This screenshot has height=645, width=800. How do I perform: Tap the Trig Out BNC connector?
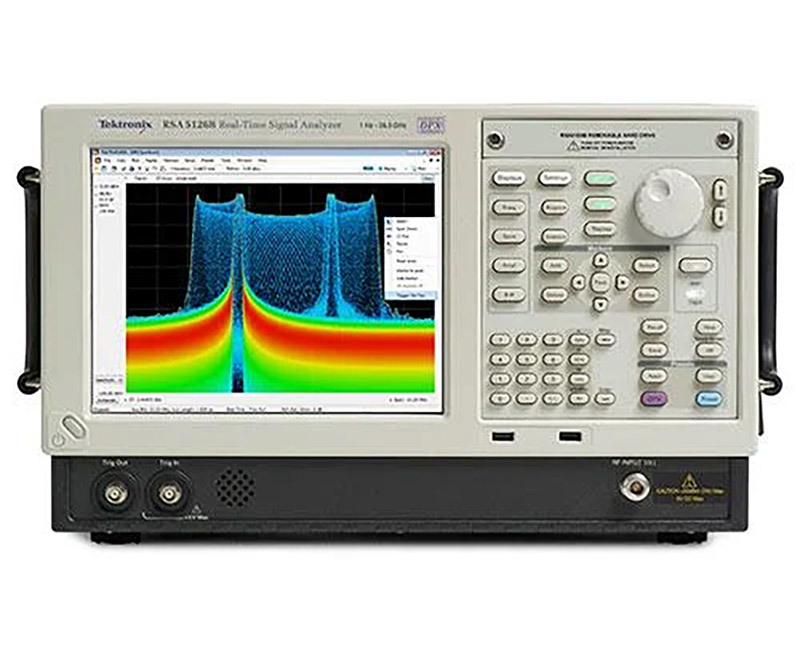(x=114, y=493)
